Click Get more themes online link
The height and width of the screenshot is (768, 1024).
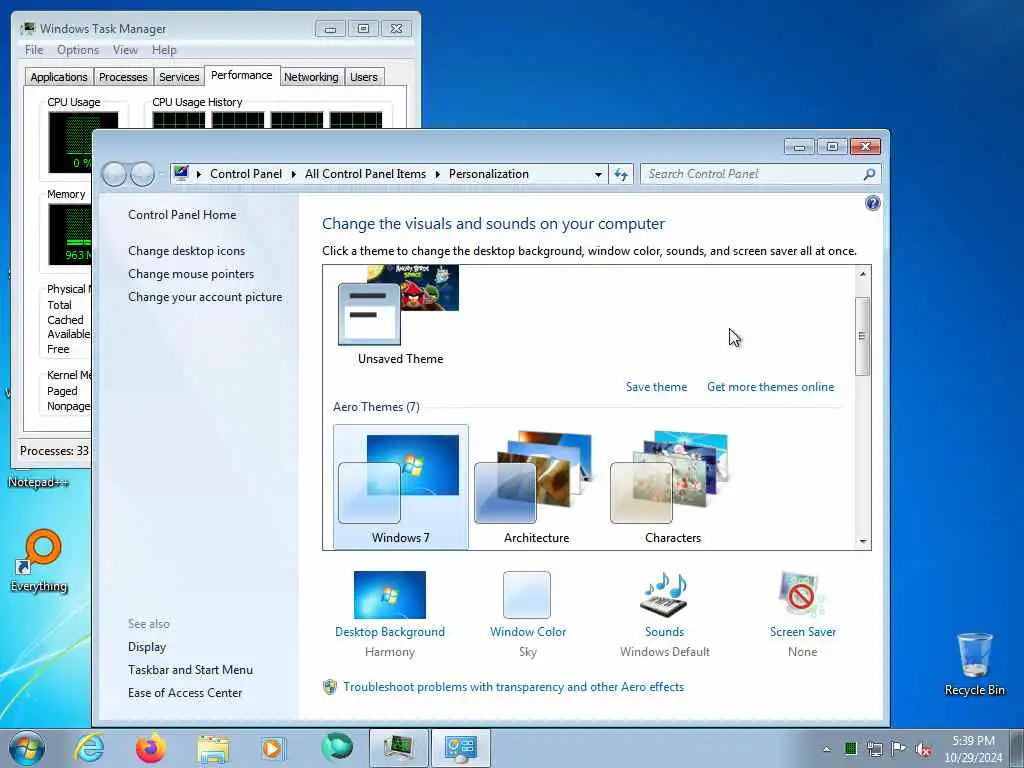click(x=770, y=387)
